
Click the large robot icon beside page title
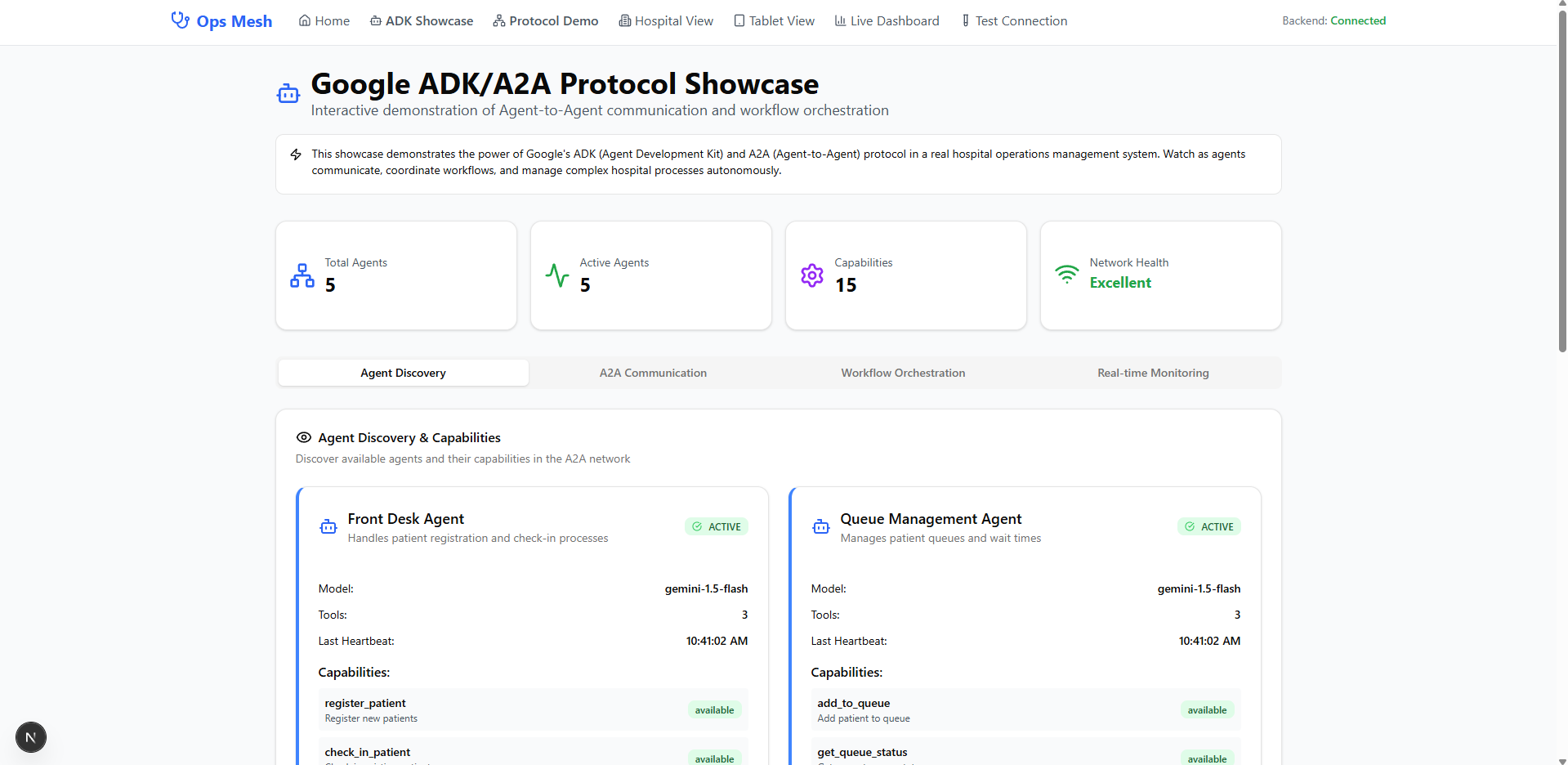288,94
